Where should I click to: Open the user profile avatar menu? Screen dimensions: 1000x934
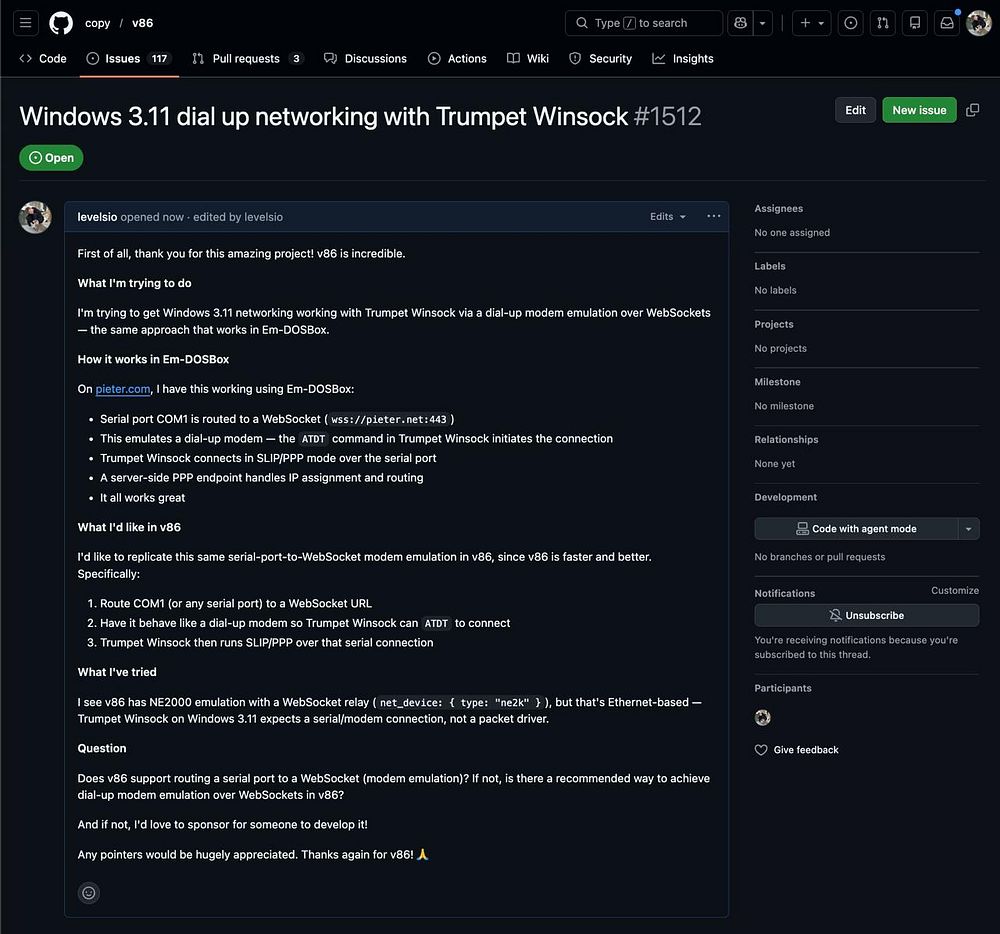click(x=979, y=23)
